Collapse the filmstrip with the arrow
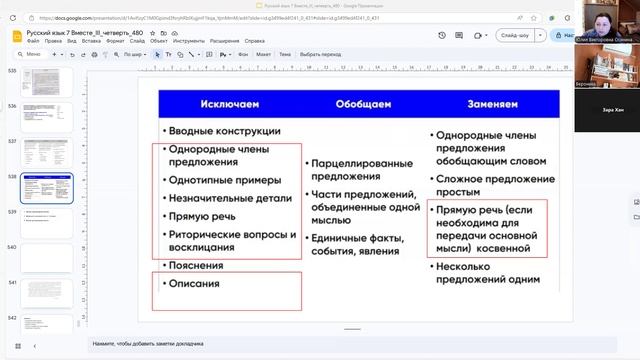The height and width of the screenshot is (360, 640). 35,346
